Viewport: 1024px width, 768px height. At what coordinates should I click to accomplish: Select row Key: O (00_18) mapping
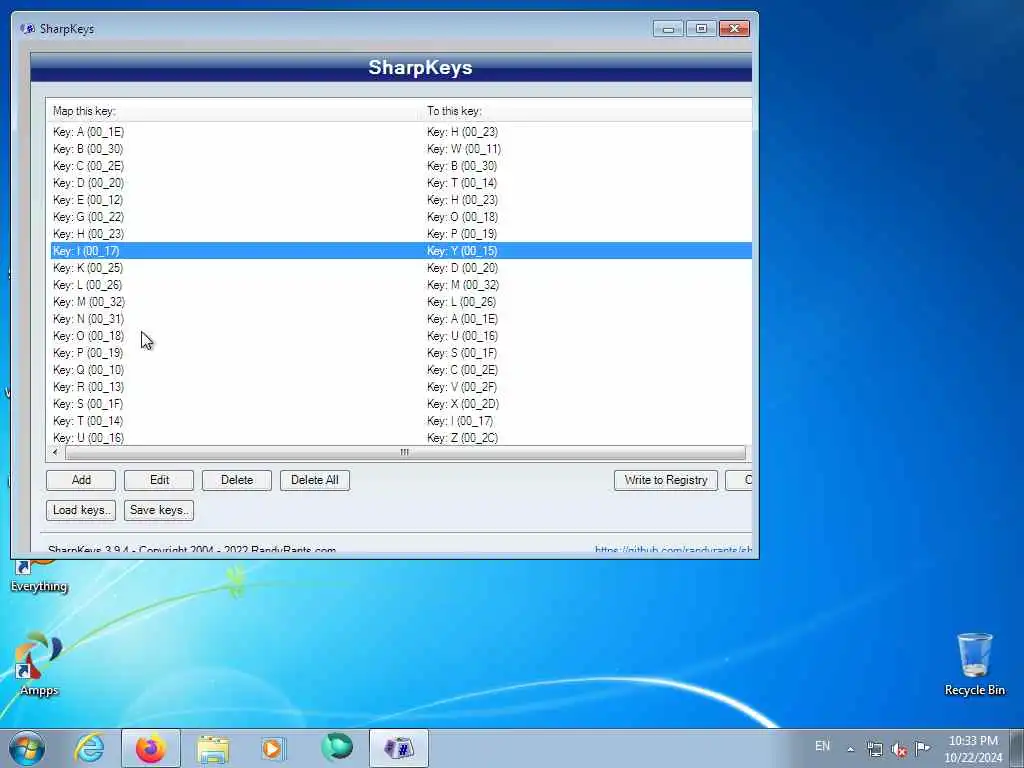pyautogui.click(x=401, y=336)
